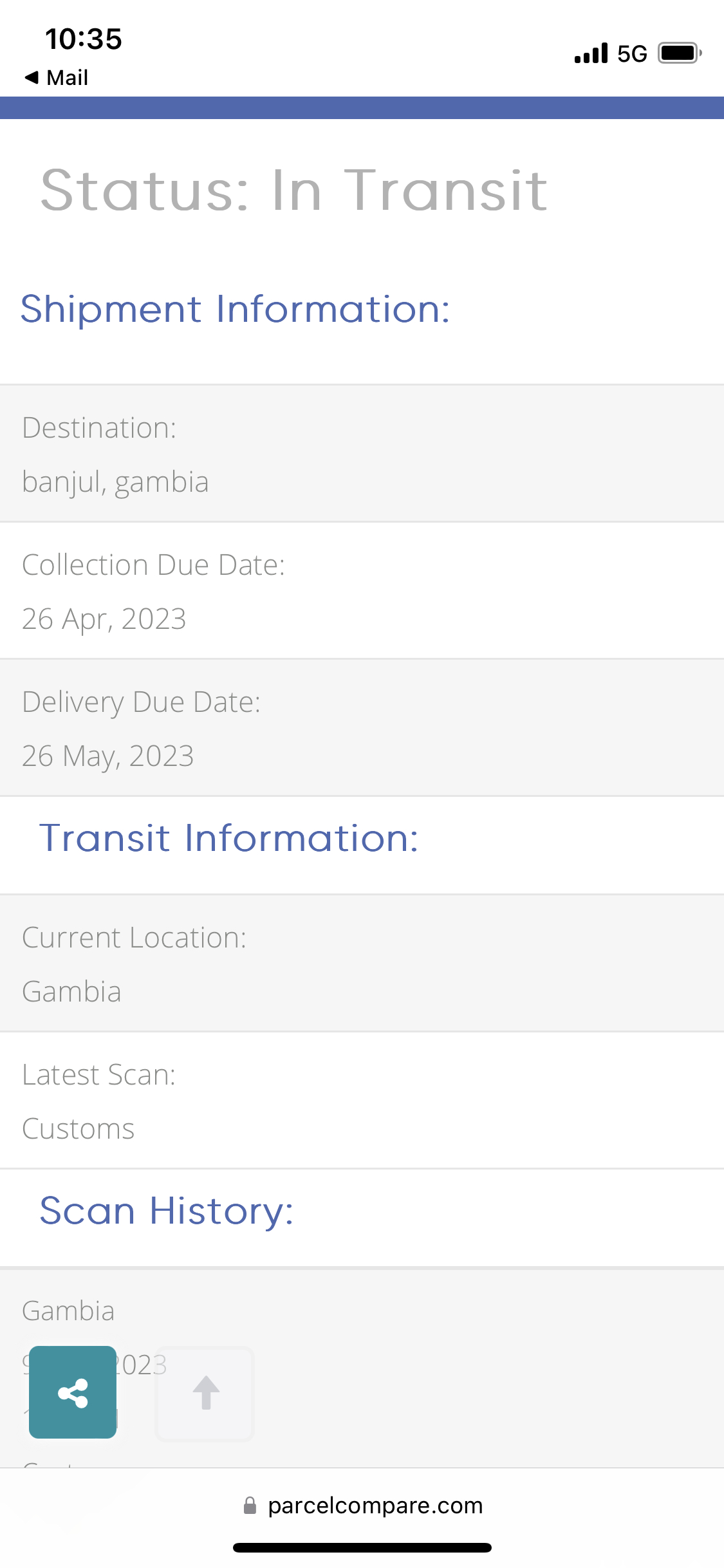This screenshot has width=724, height=1568.
Task: Tap the cellular signal strength icon
Action: point(591,53)
